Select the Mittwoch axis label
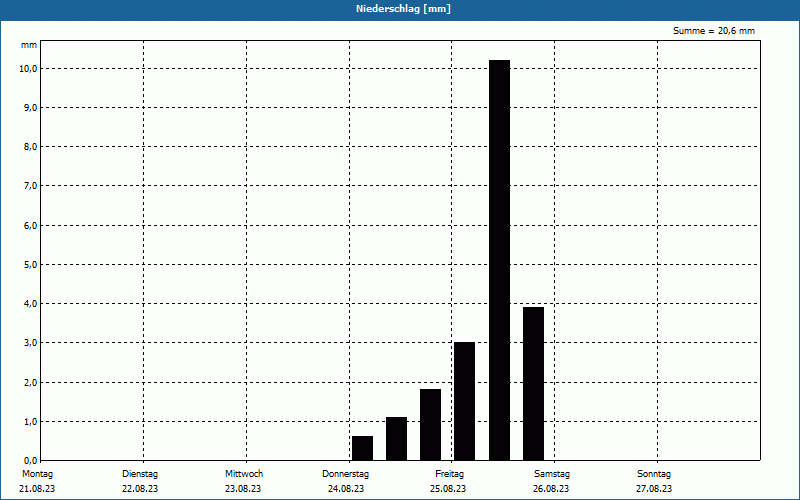 pyautogui.click(x=244, y=474)
